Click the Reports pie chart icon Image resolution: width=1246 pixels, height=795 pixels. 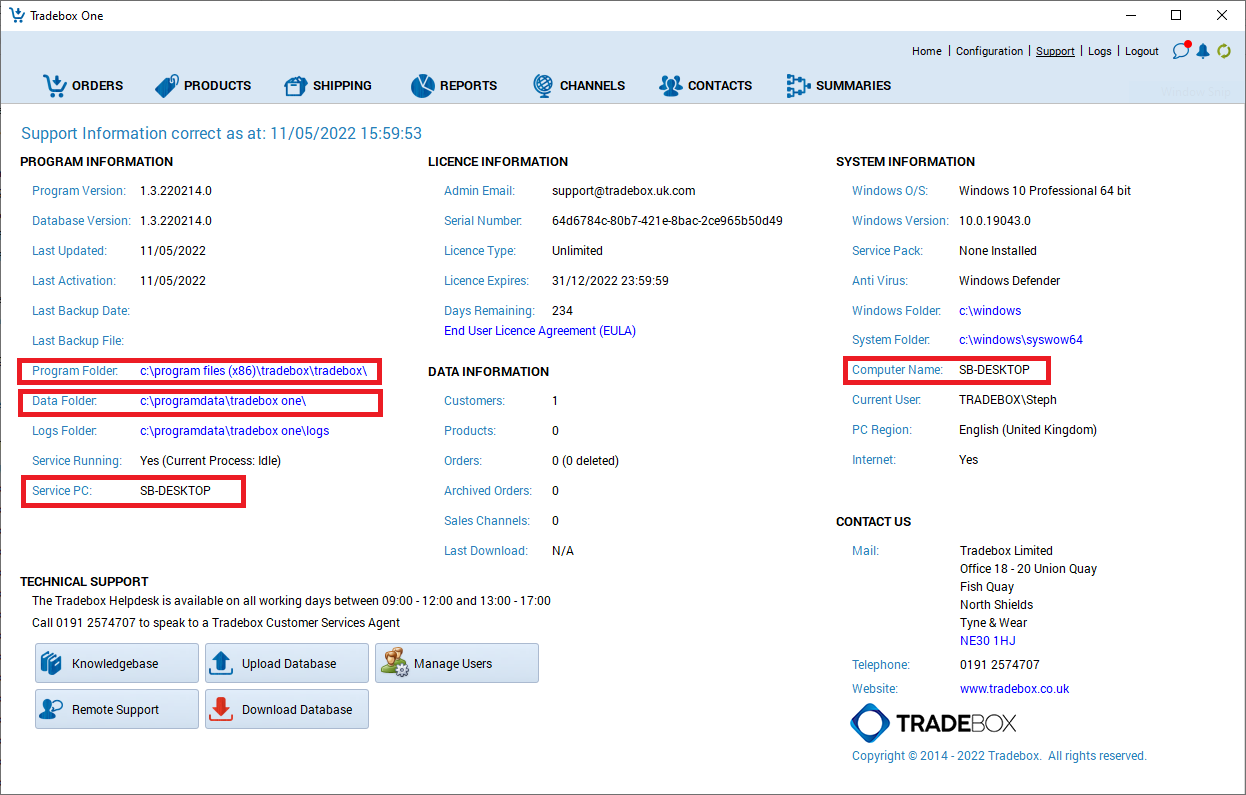click(x=422, y=86)
